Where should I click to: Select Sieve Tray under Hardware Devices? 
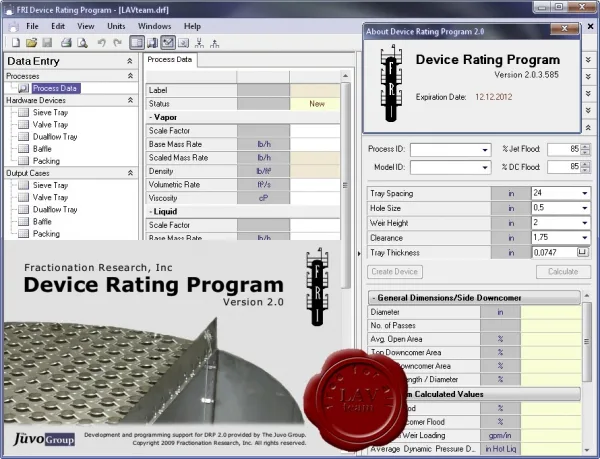pyautogui.click(x=50, y=112)
